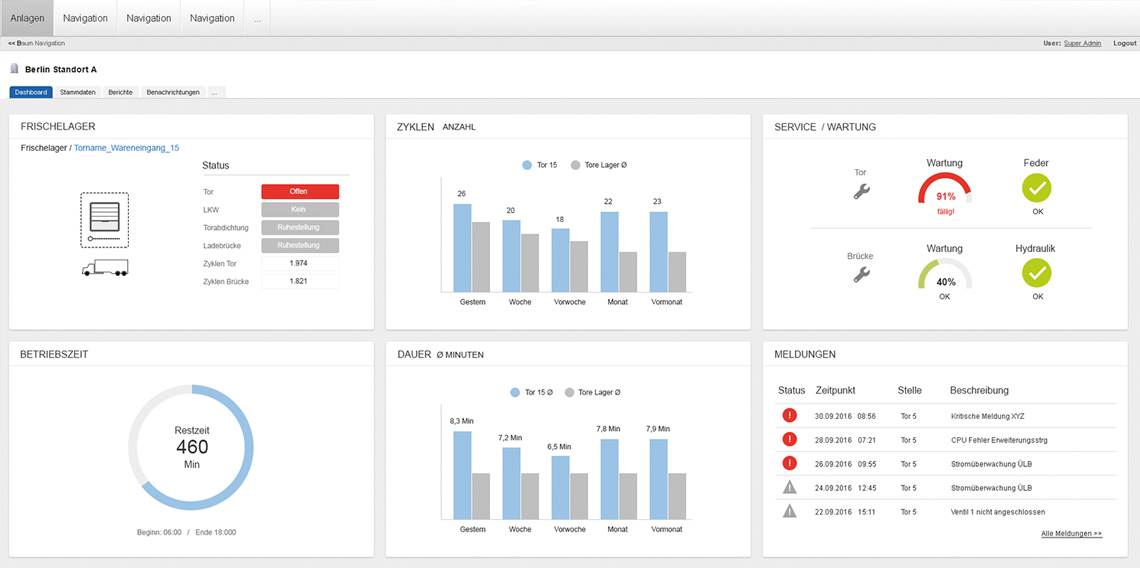Screen dimensions: 1140x568
Task: Switch to the Stammdaten tab
Action: (78, 92)
